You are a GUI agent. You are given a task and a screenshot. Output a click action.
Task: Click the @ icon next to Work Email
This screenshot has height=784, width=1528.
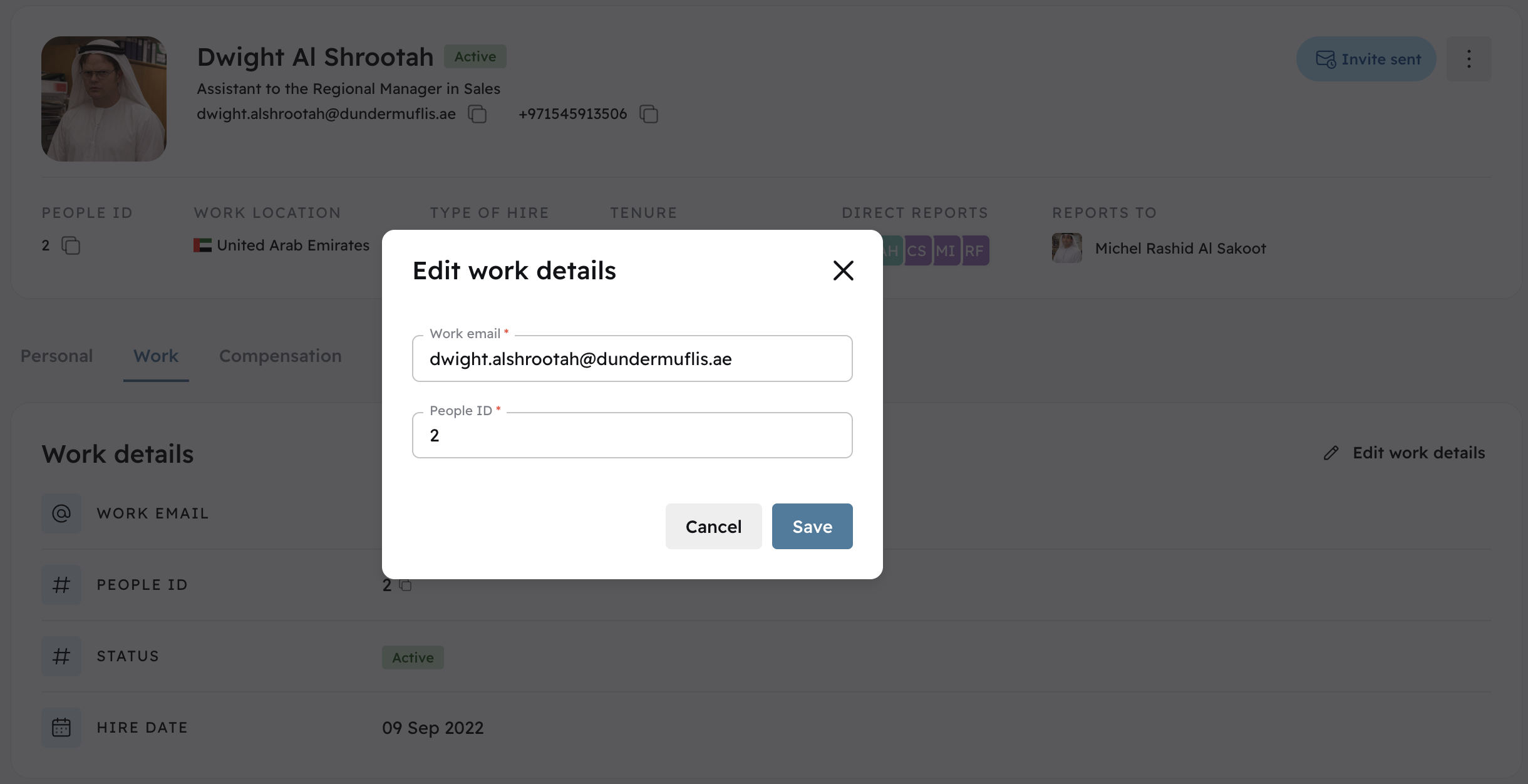61,513
